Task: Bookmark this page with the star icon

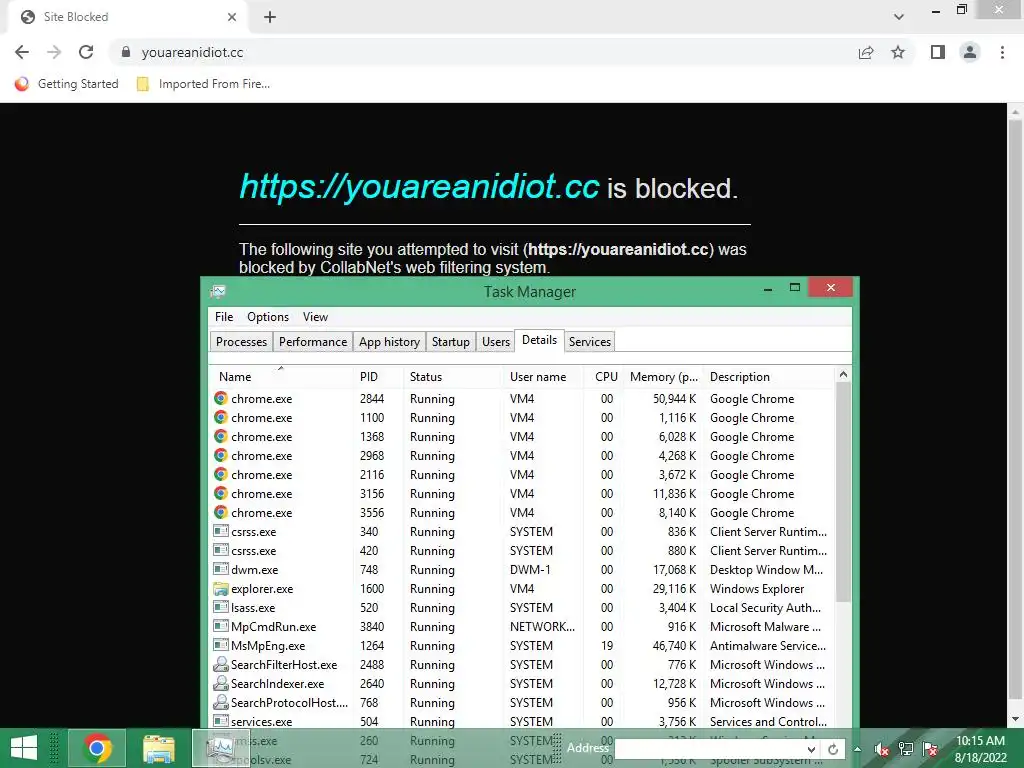Action: pyautogui.click(x=898, y=52)
